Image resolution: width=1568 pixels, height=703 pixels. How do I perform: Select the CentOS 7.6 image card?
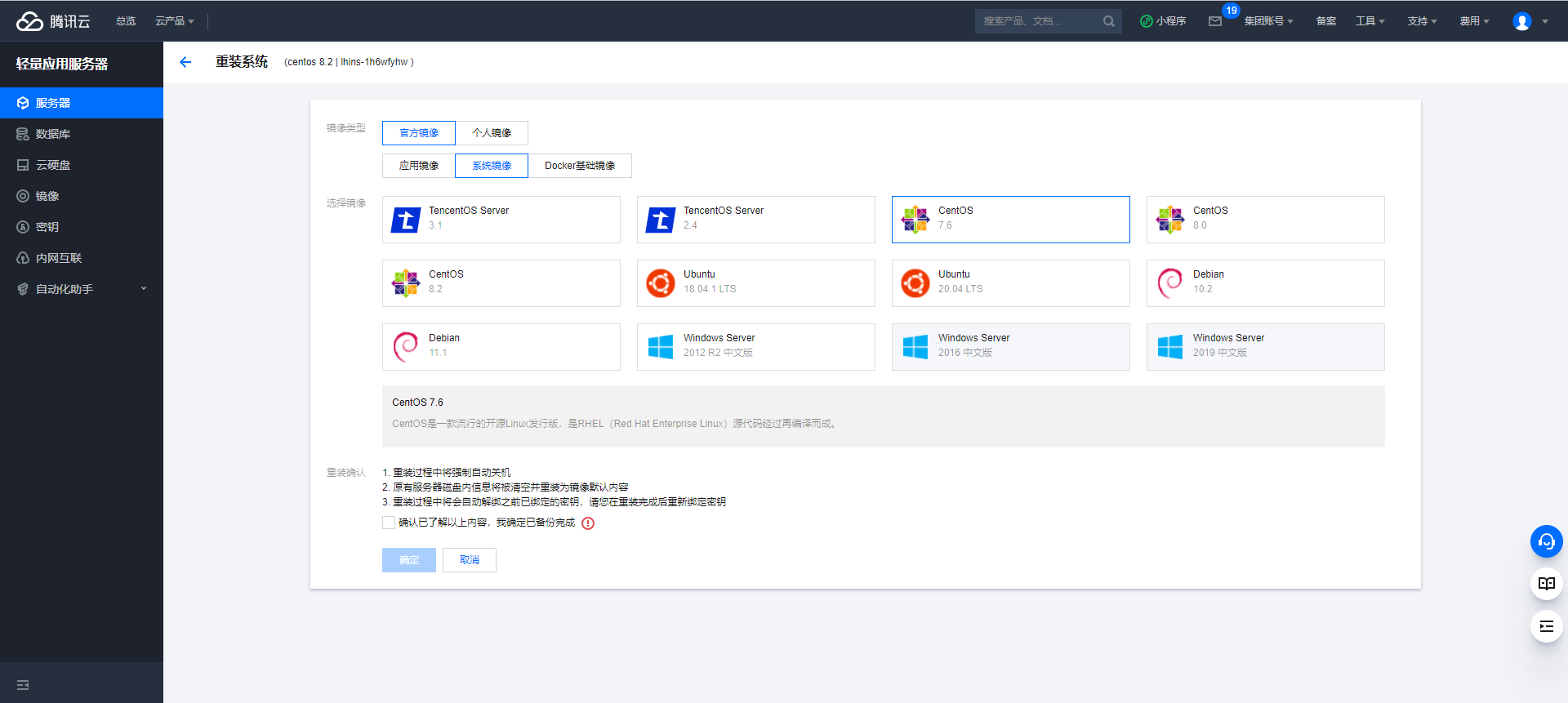point(1011,220)
